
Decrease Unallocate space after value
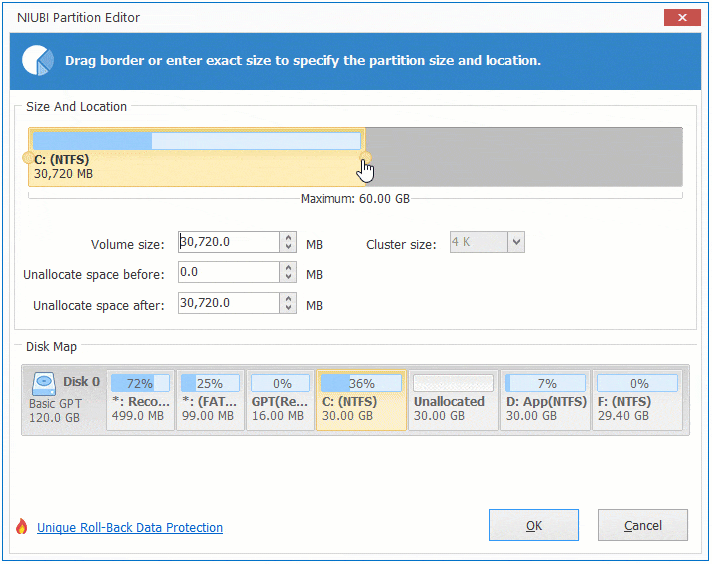pyautogui.click(x=288, y=308)
